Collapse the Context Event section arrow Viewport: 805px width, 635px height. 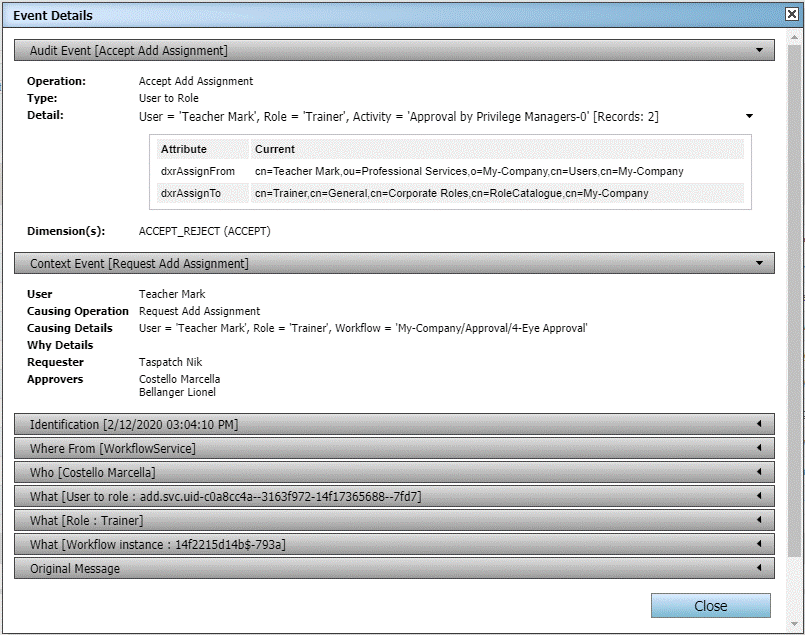pyautogui.click(x=759, y=264)
